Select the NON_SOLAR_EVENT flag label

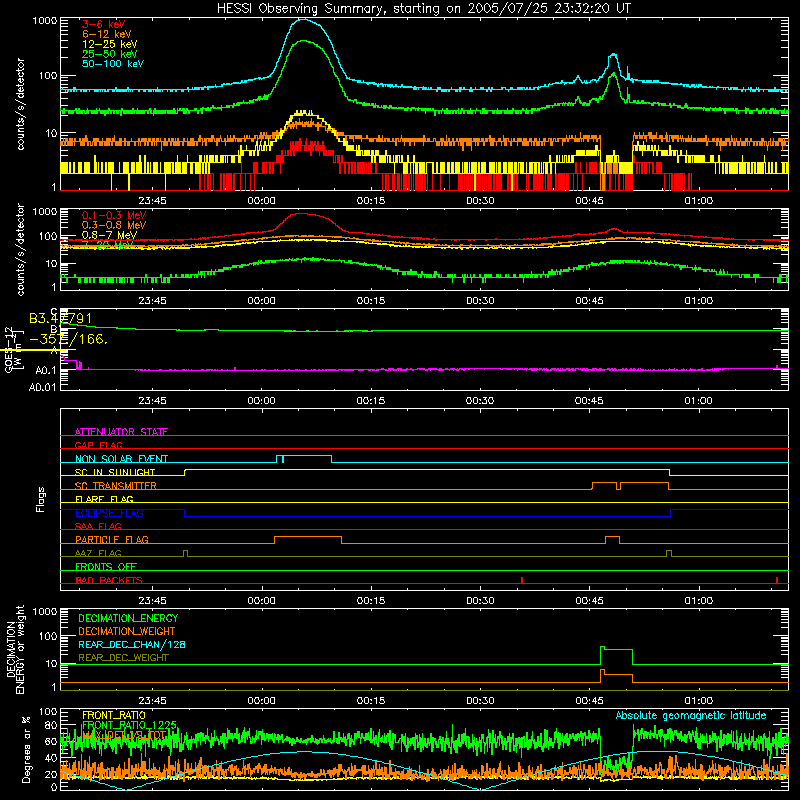[x=121, y=459]
